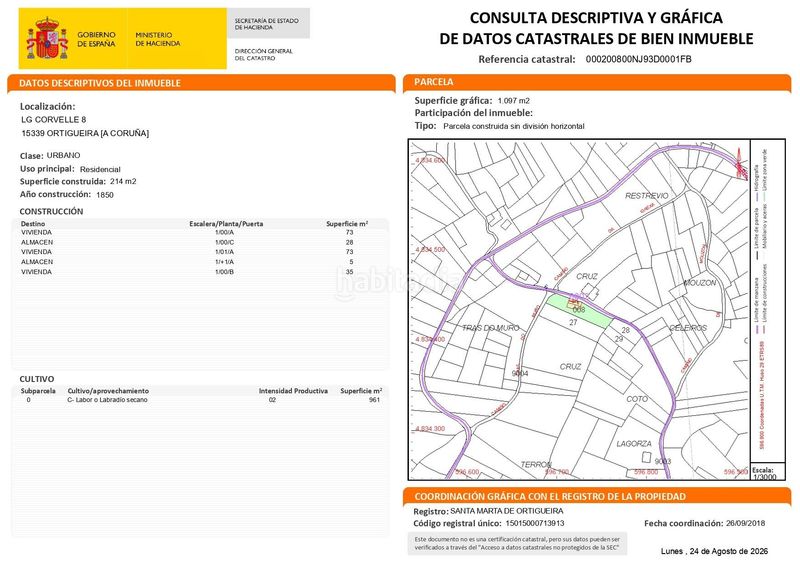
Task: Click the north arrow on the map
Action: click(739, 163)
